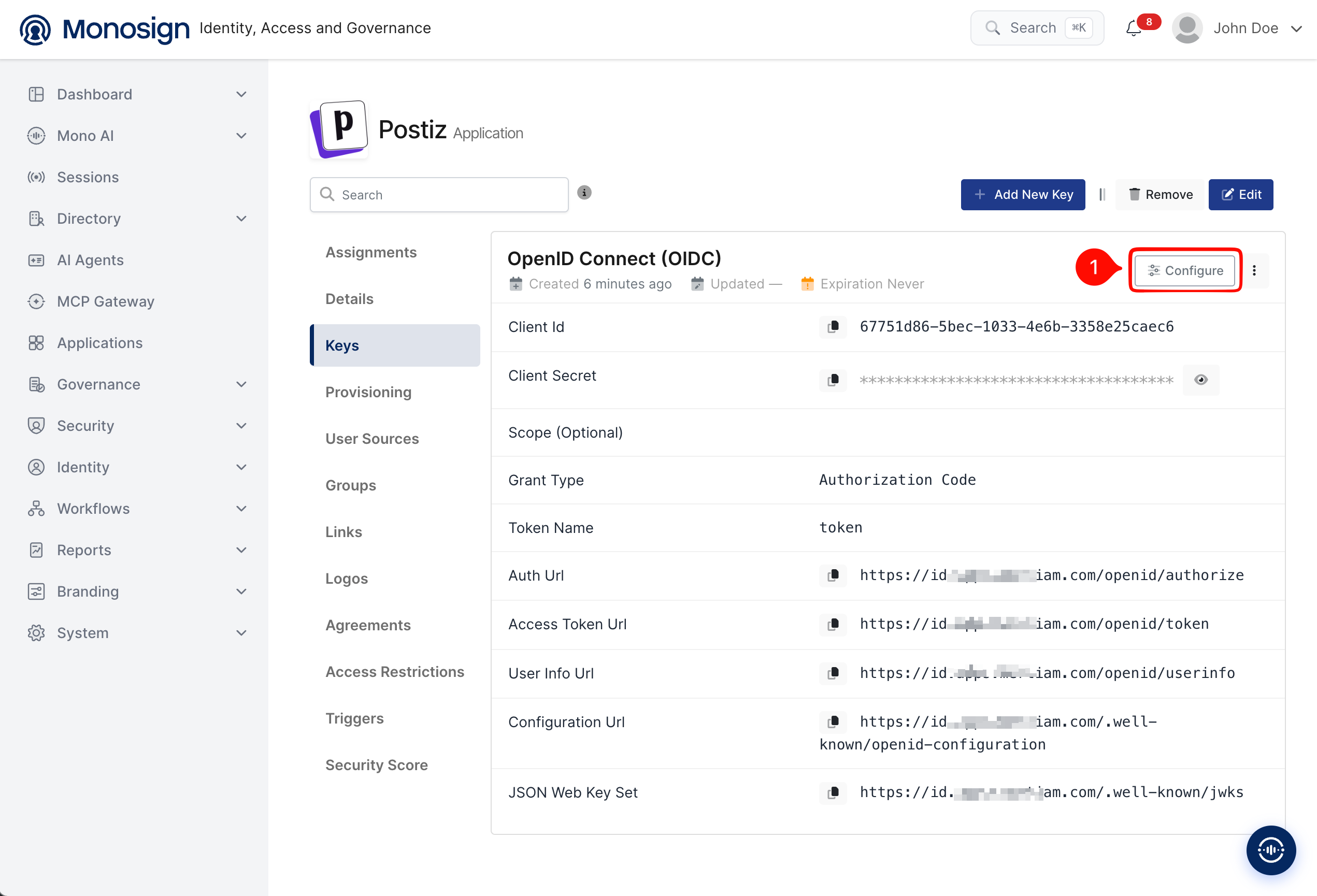Click the Add New Key button

pyautogui.click(x=1023, y=194)
